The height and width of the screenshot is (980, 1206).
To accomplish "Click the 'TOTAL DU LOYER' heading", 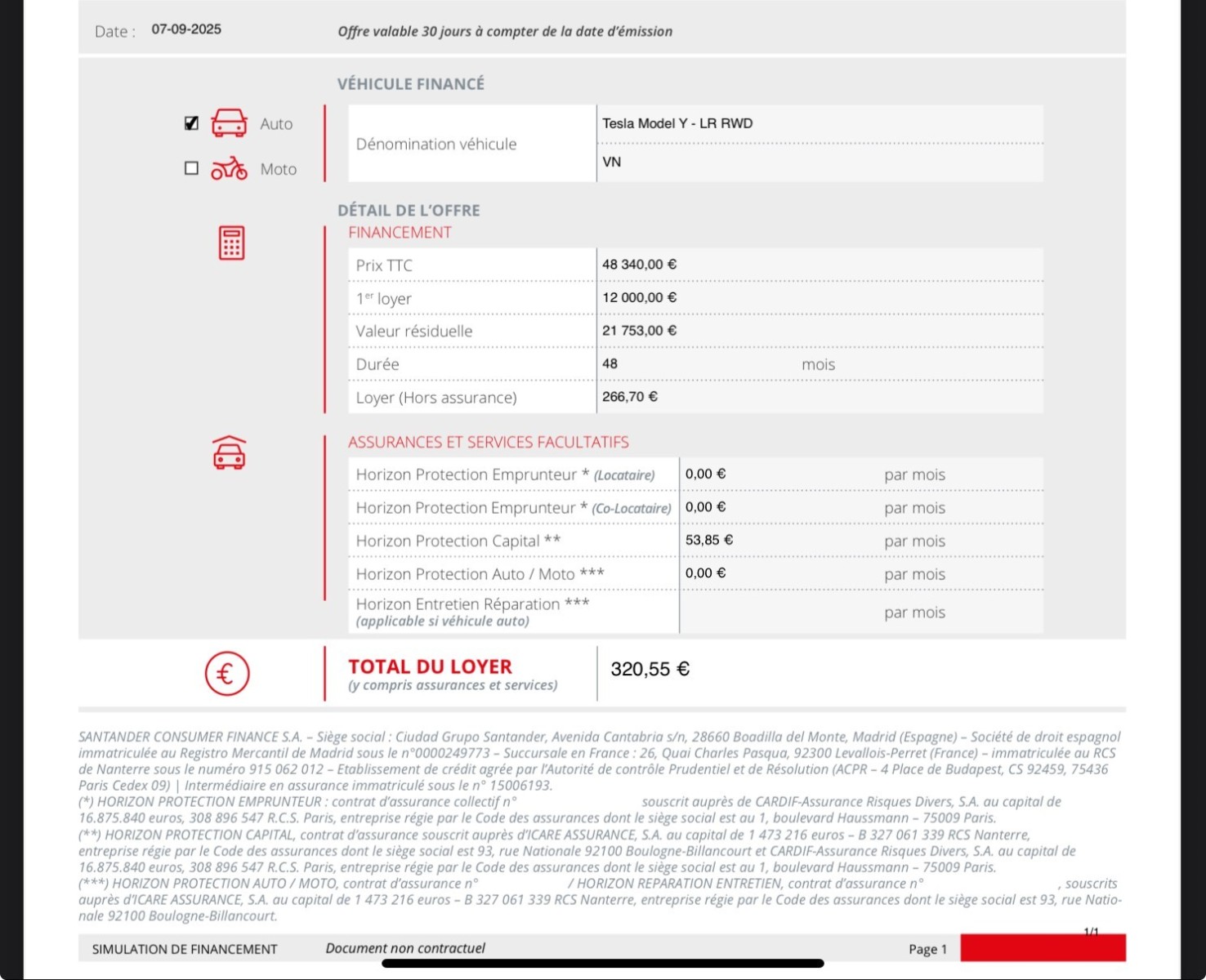I will tap(430, 667).
